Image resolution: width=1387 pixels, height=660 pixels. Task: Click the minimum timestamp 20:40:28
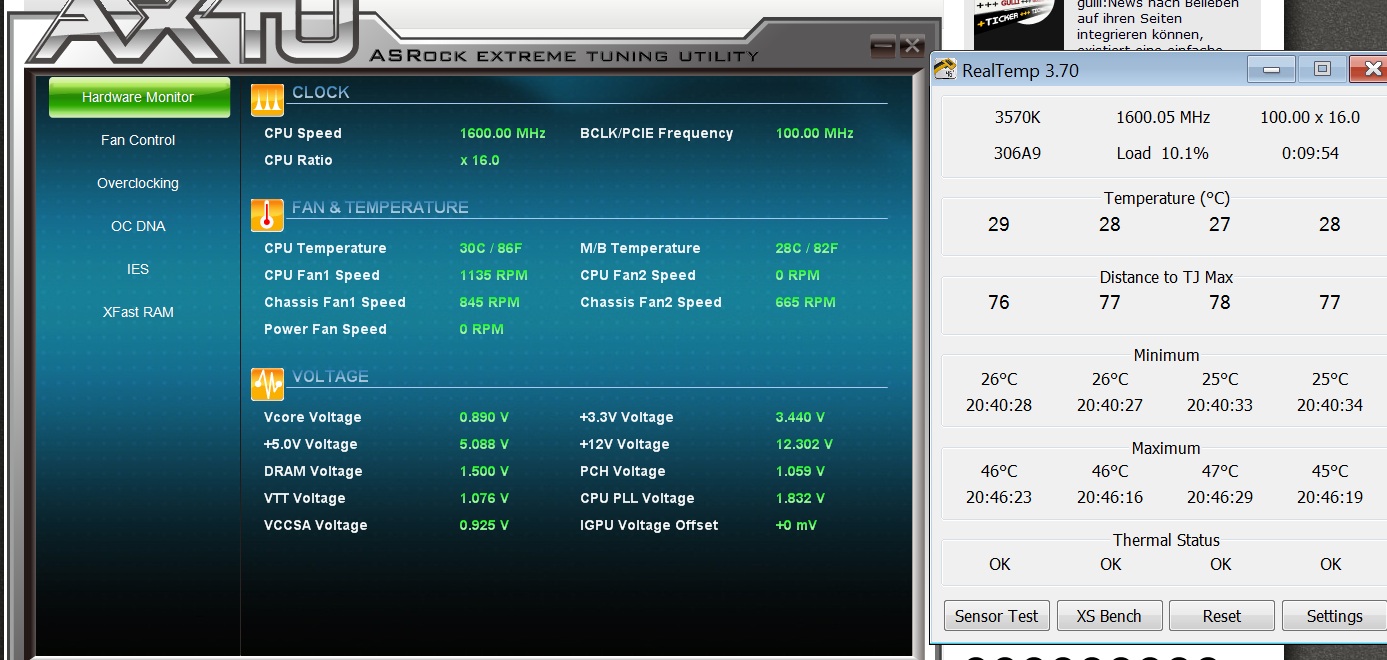(999, 405)
